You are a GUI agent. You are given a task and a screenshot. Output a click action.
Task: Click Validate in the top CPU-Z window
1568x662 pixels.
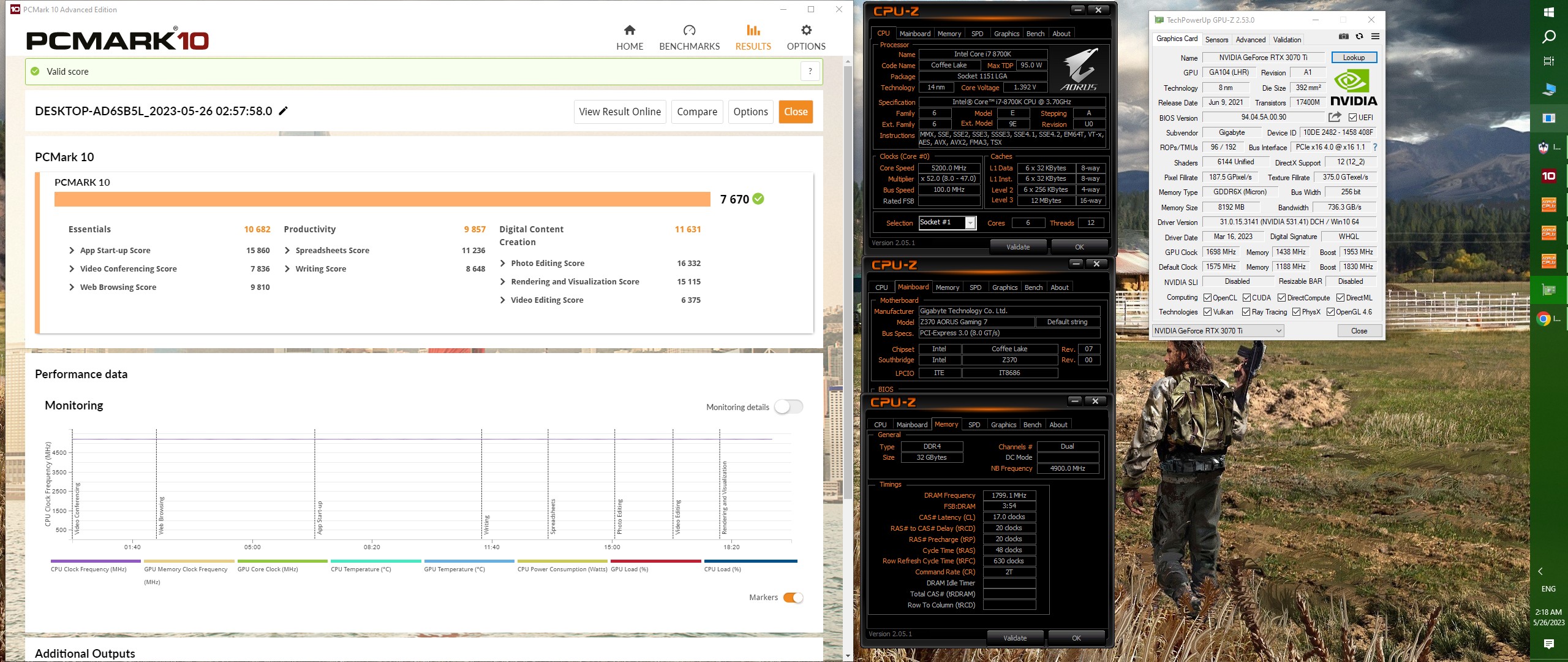coord(1018,247)
